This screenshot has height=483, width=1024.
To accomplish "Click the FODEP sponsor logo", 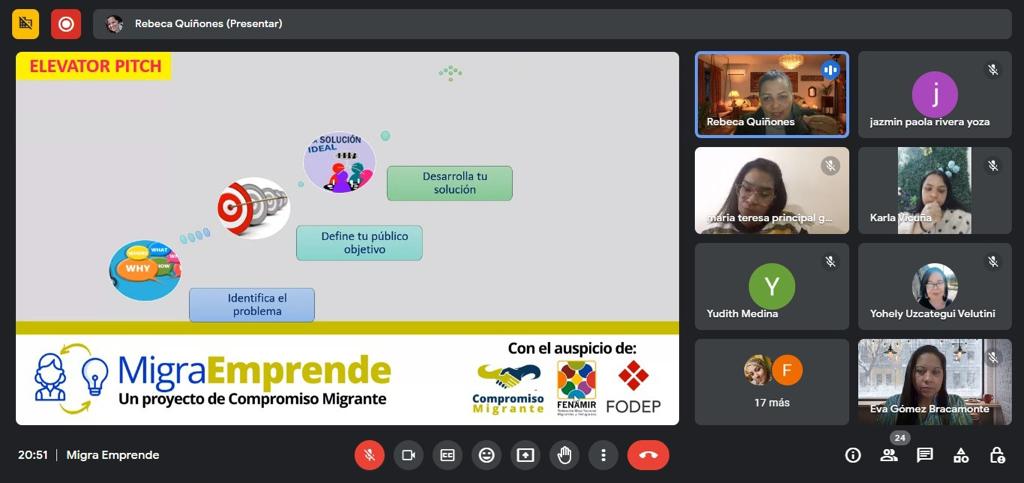I will tap(633, 388).
